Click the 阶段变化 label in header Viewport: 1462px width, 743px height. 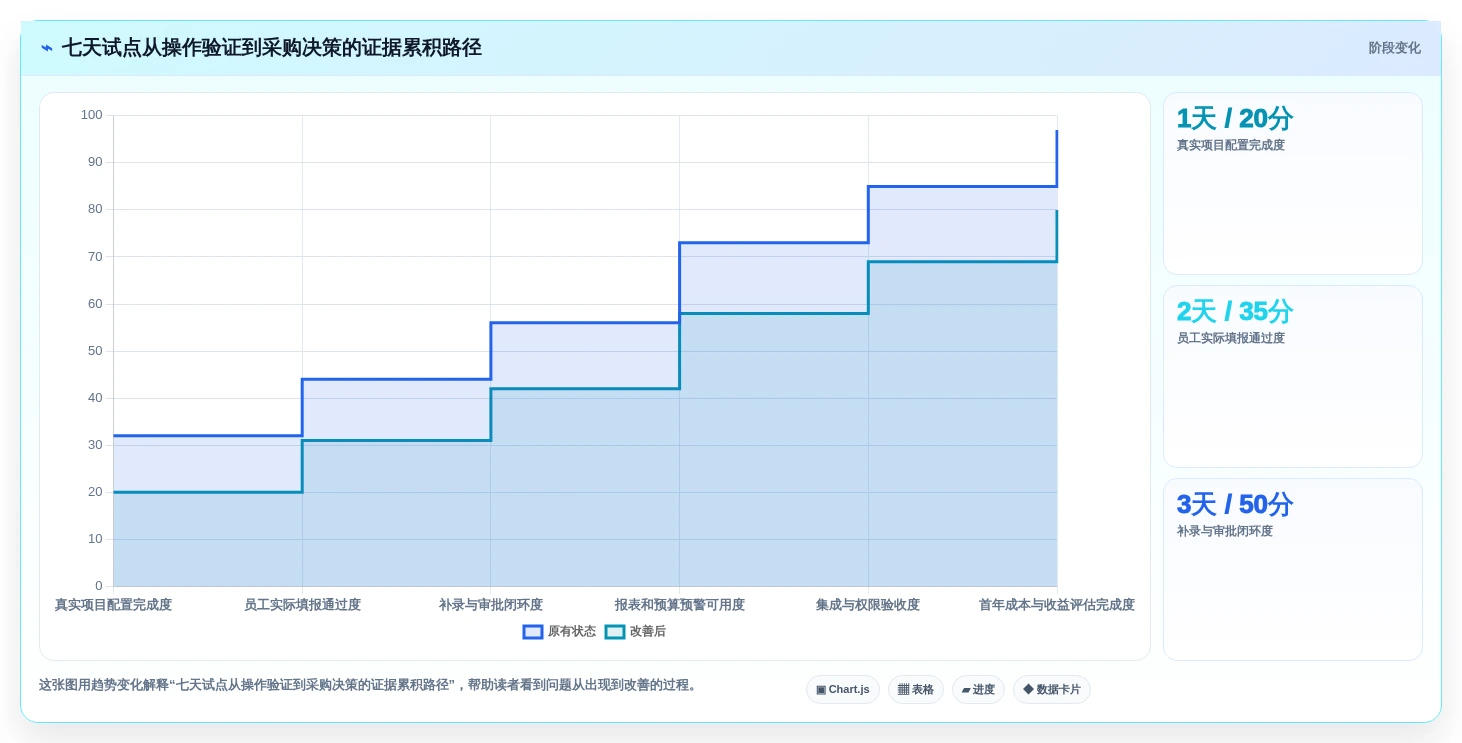click(1394, 48)
